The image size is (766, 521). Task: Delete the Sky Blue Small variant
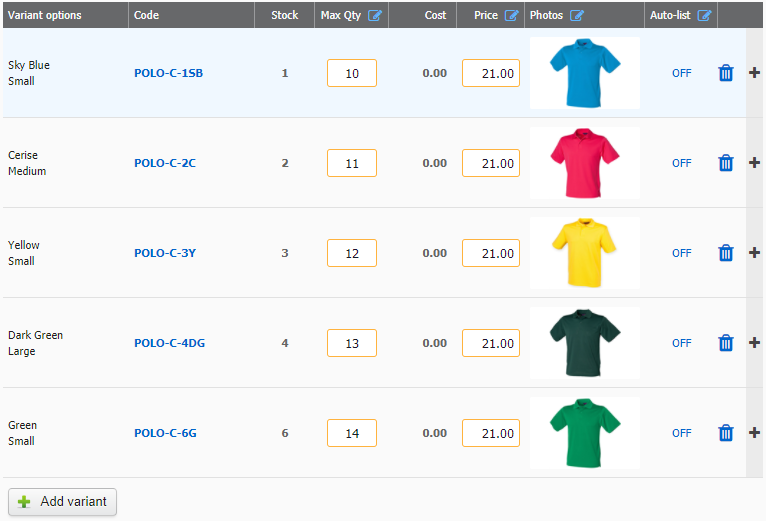pyautogui.click(x=726, y=73)
